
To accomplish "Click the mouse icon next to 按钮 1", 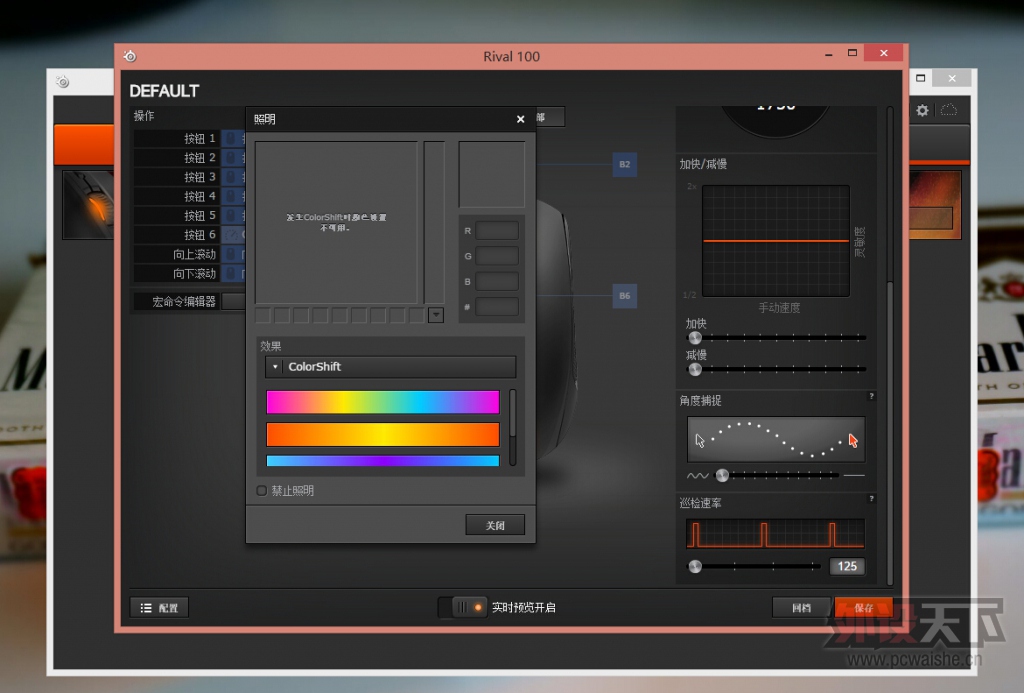I will (x=231, y=138).
